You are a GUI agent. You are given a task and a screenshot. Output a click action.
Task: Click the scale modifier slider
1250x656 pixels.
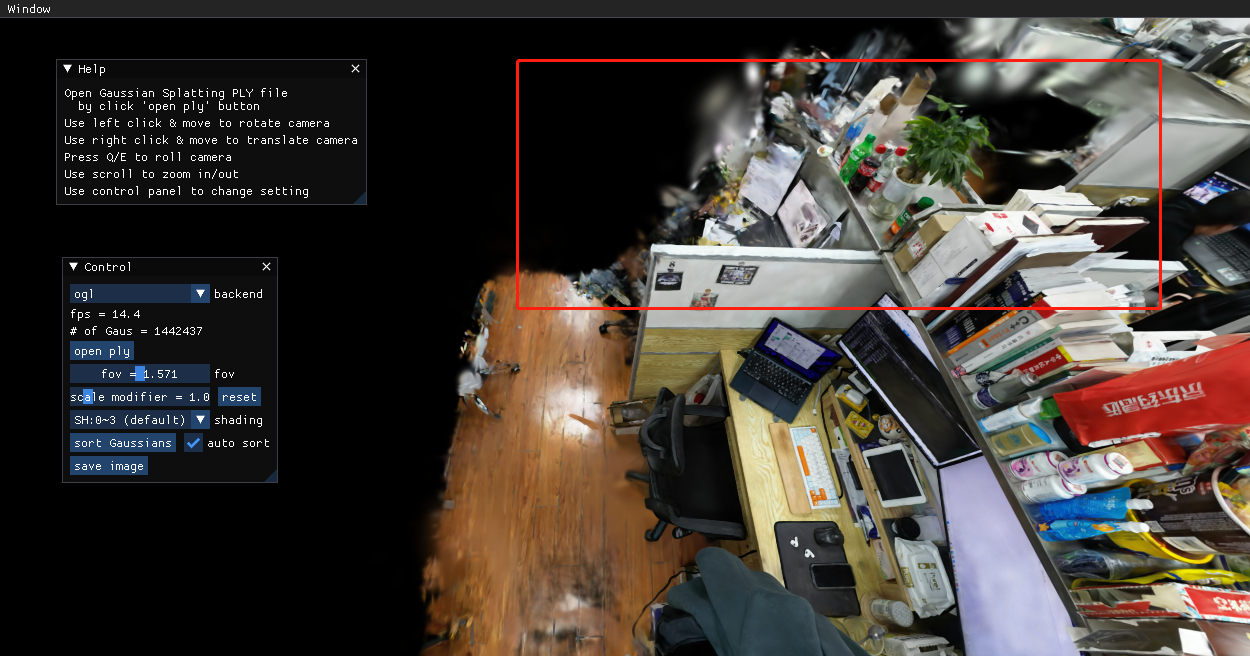click(x=140, y=397)
